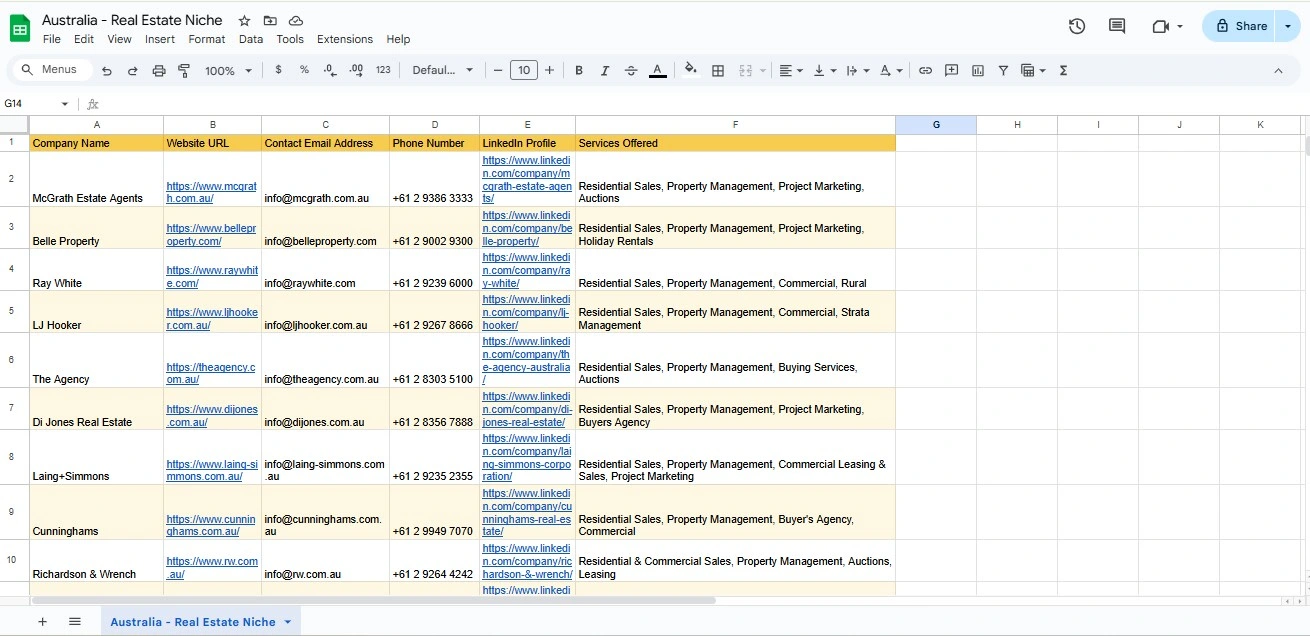Insert a chart
This screenshot has width=1310, height=636.
(977, 70)
